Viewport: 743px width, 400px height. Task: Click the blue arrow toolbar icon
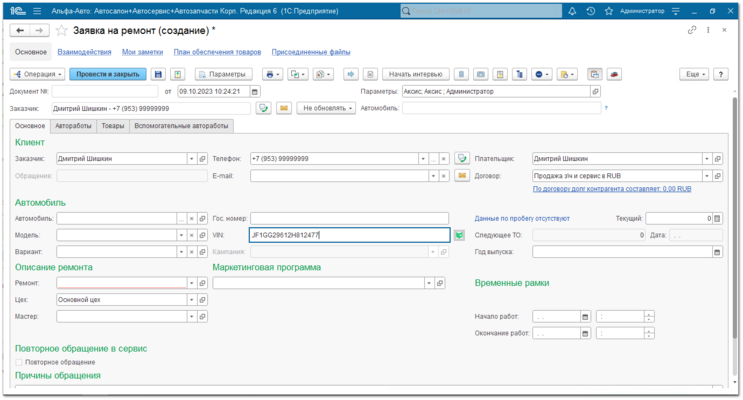(351, 74)
